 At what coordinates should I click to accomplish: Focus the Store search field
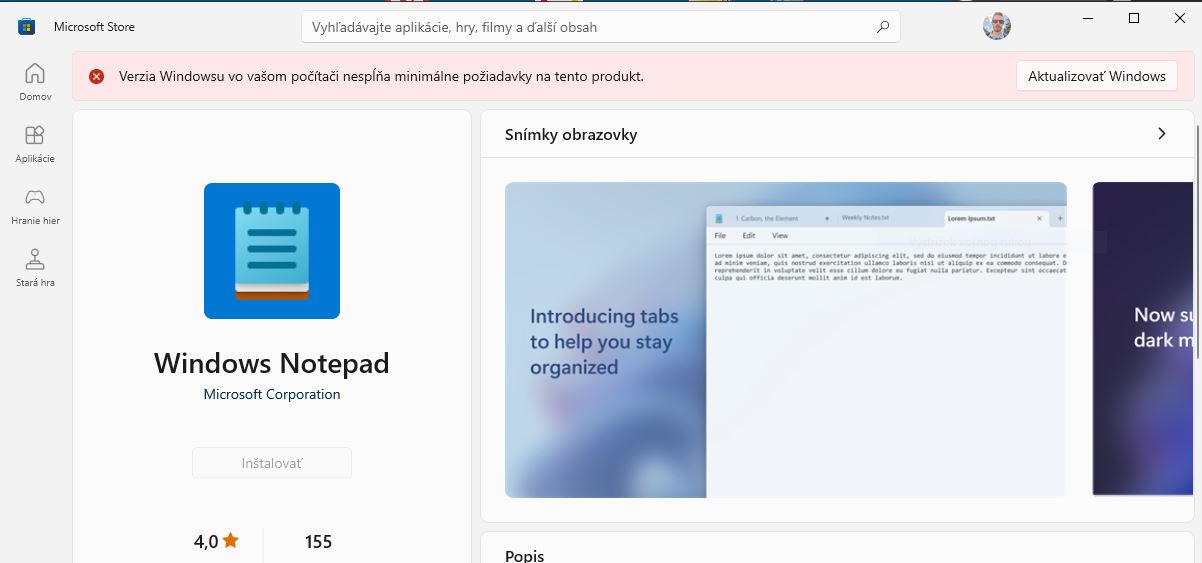[x=601, y=27]
